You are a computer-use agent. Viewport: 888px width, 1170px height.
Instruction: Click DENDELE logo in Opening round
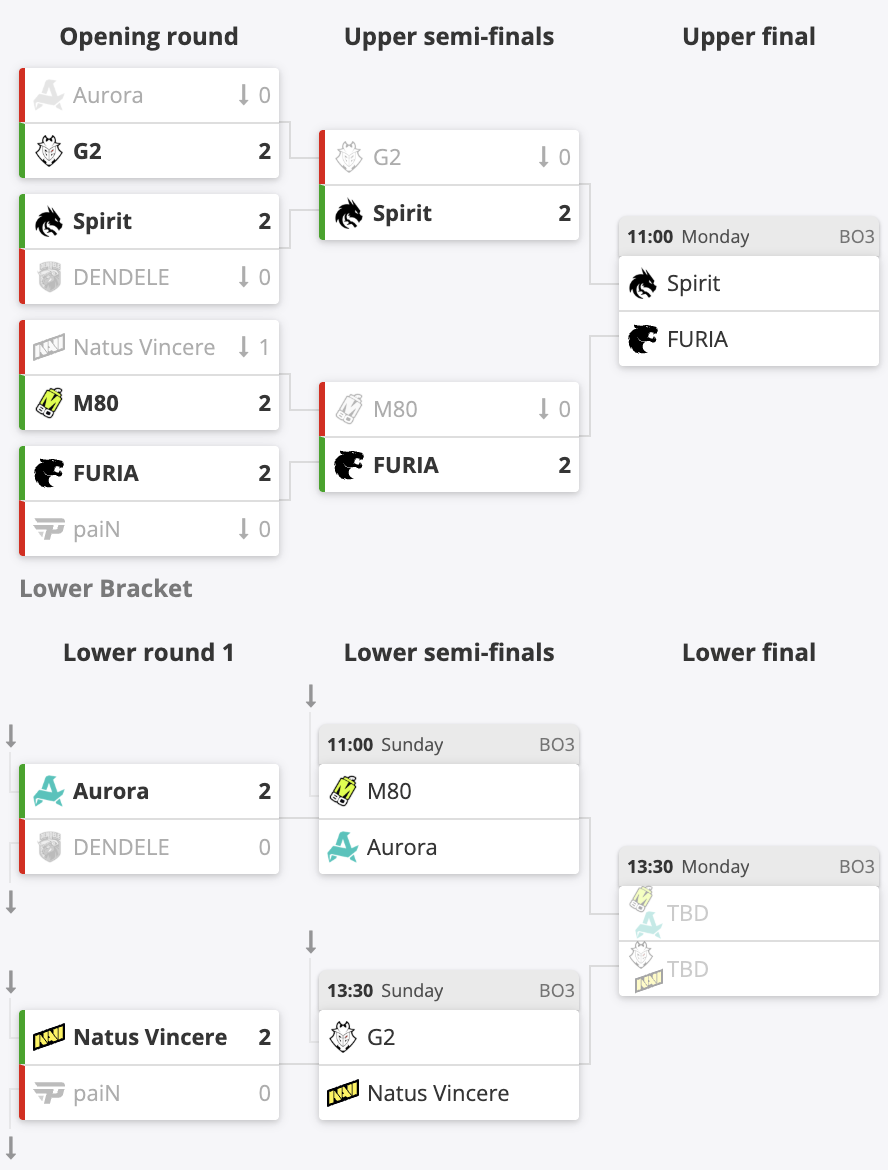coord(49,277)
